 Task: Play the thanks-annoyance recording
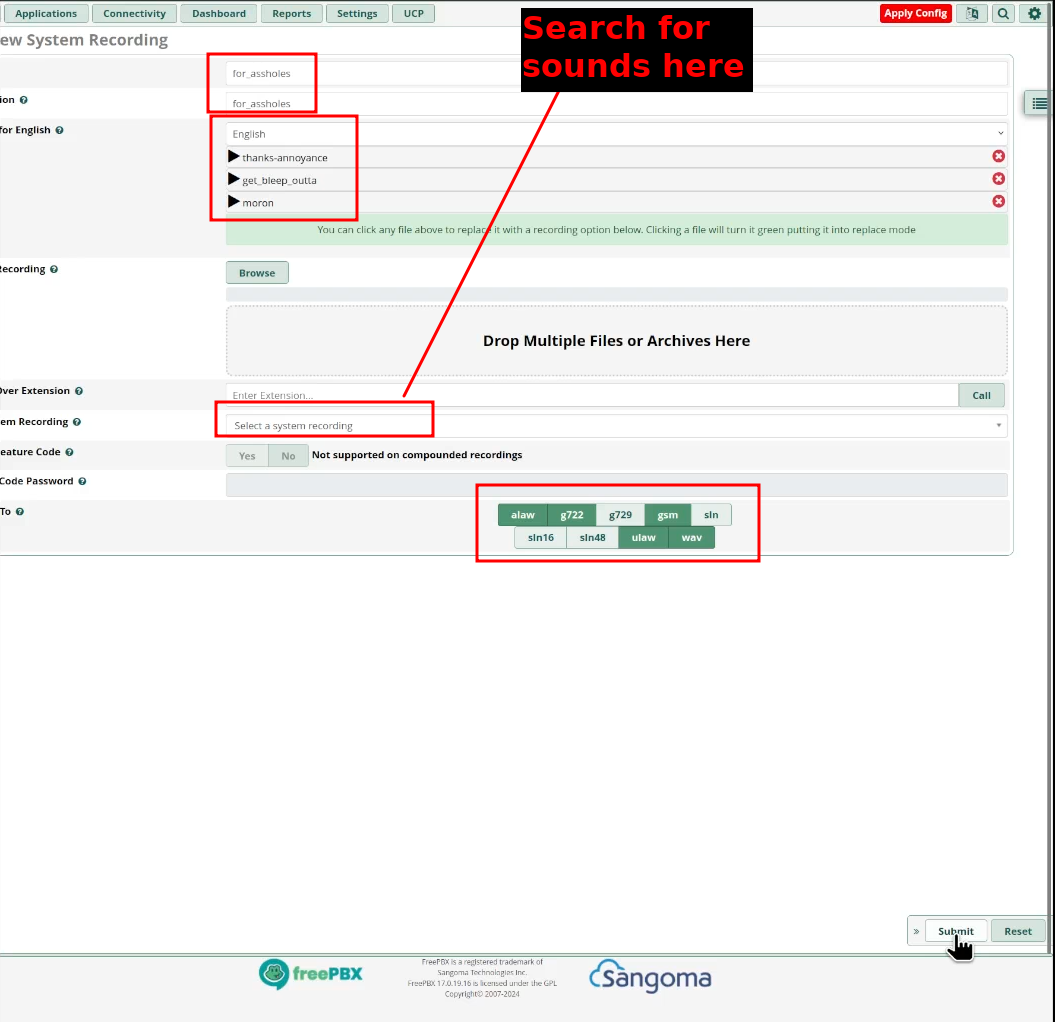(233, 157)
